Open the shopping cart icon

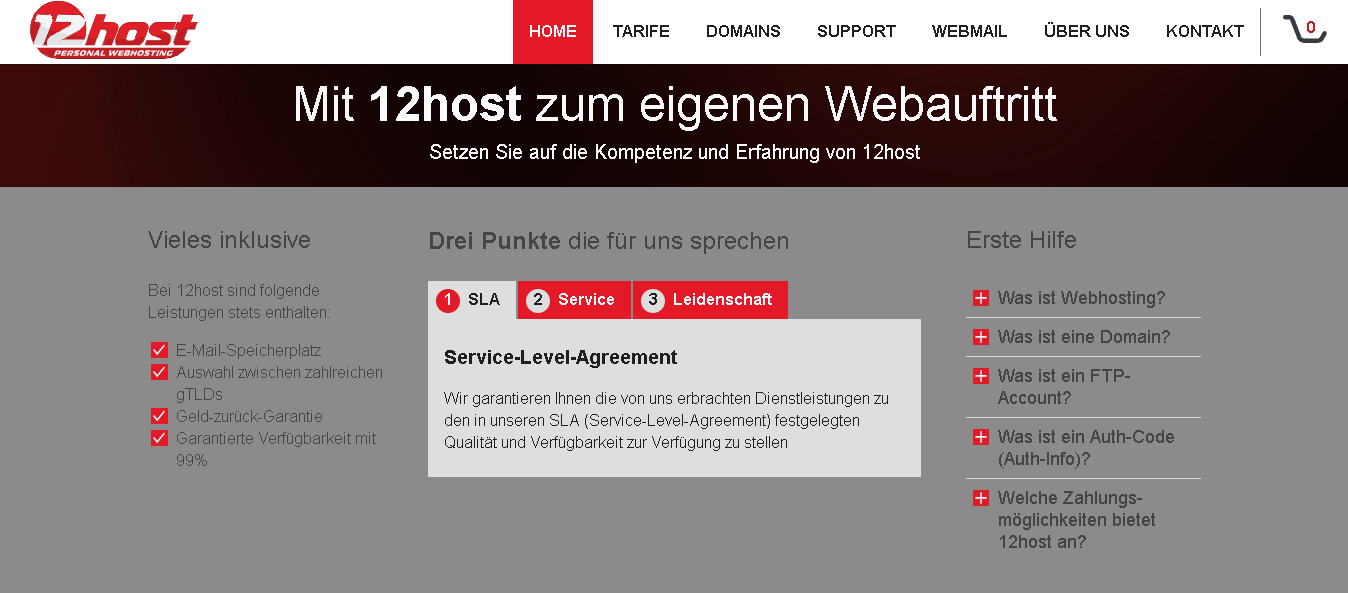(1304, 30)
